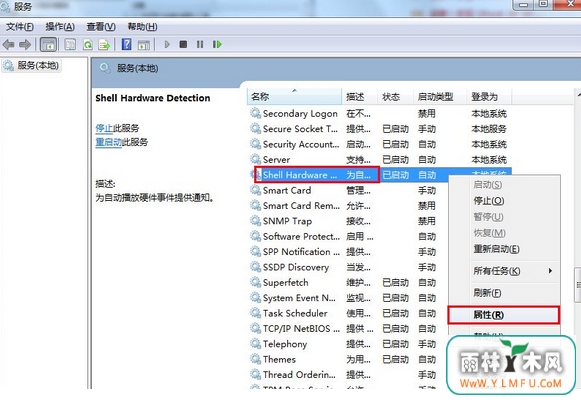The image size is (581, 400).
Task: Click the gear icon beside Task Scheduler
Action: [x=255, y=313]
